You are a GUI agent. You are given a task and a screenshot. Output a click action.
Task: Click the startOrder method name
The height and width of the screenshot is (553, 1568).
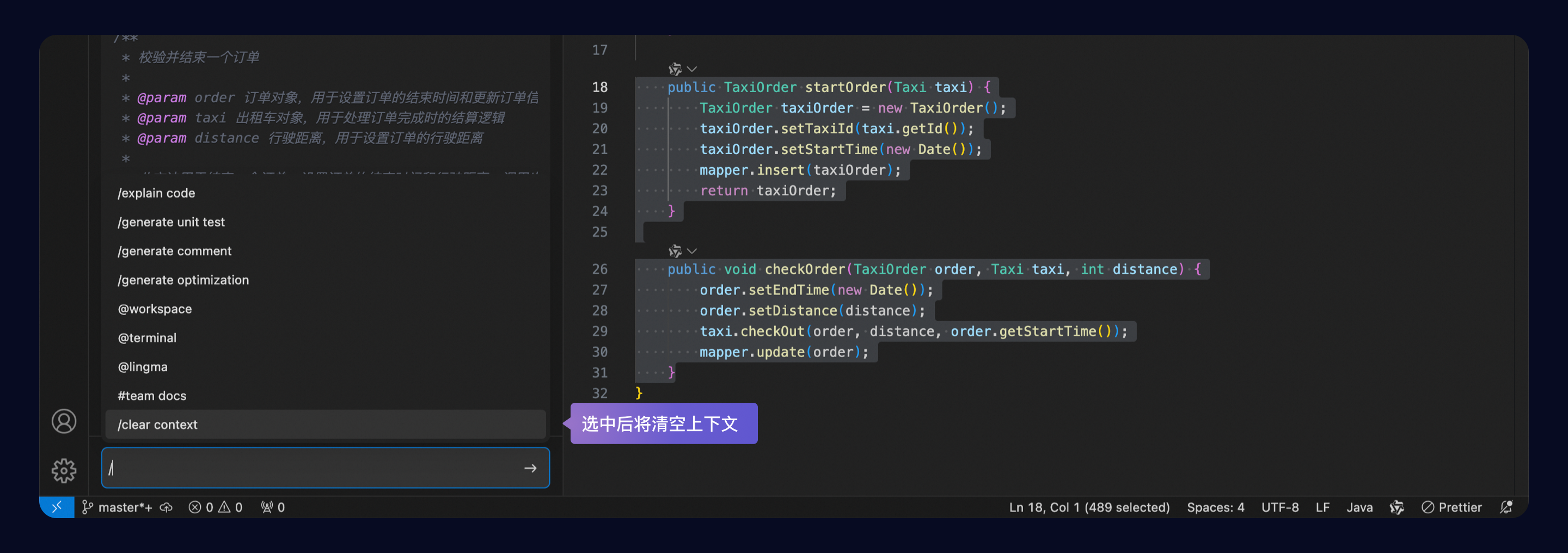coord(845,87)
